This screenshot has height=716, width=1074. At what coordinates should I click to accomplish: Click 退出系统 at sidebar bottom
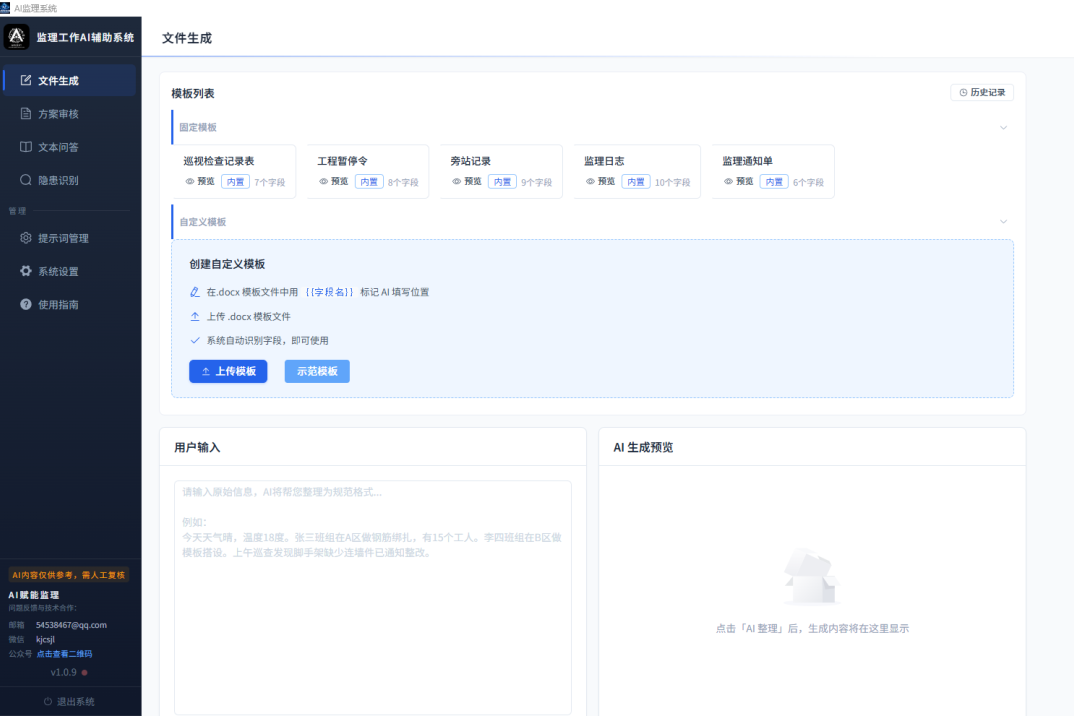[70, 701]
